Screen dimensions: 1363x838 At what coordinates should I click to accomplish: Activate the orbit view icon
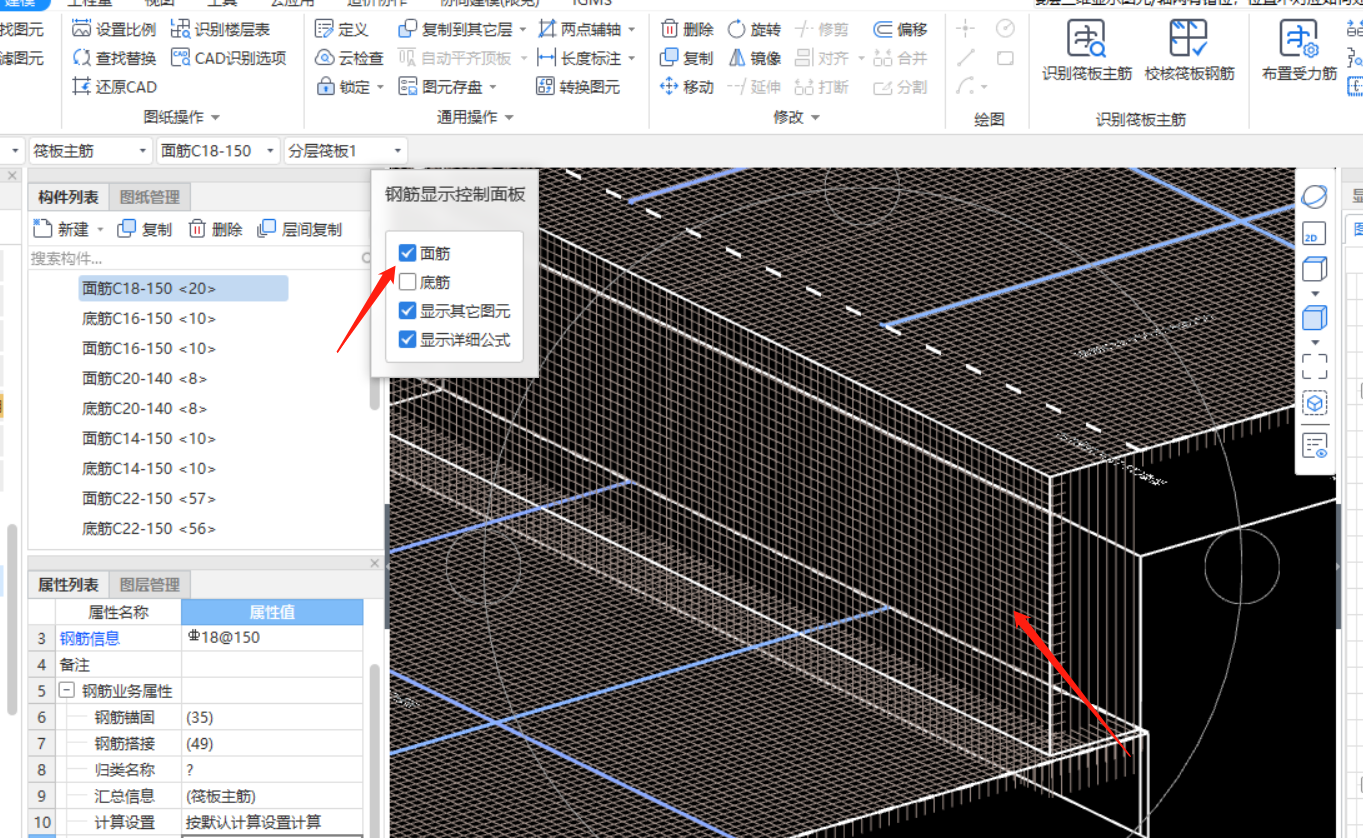pyautogui.click(x=1315, y=197)
